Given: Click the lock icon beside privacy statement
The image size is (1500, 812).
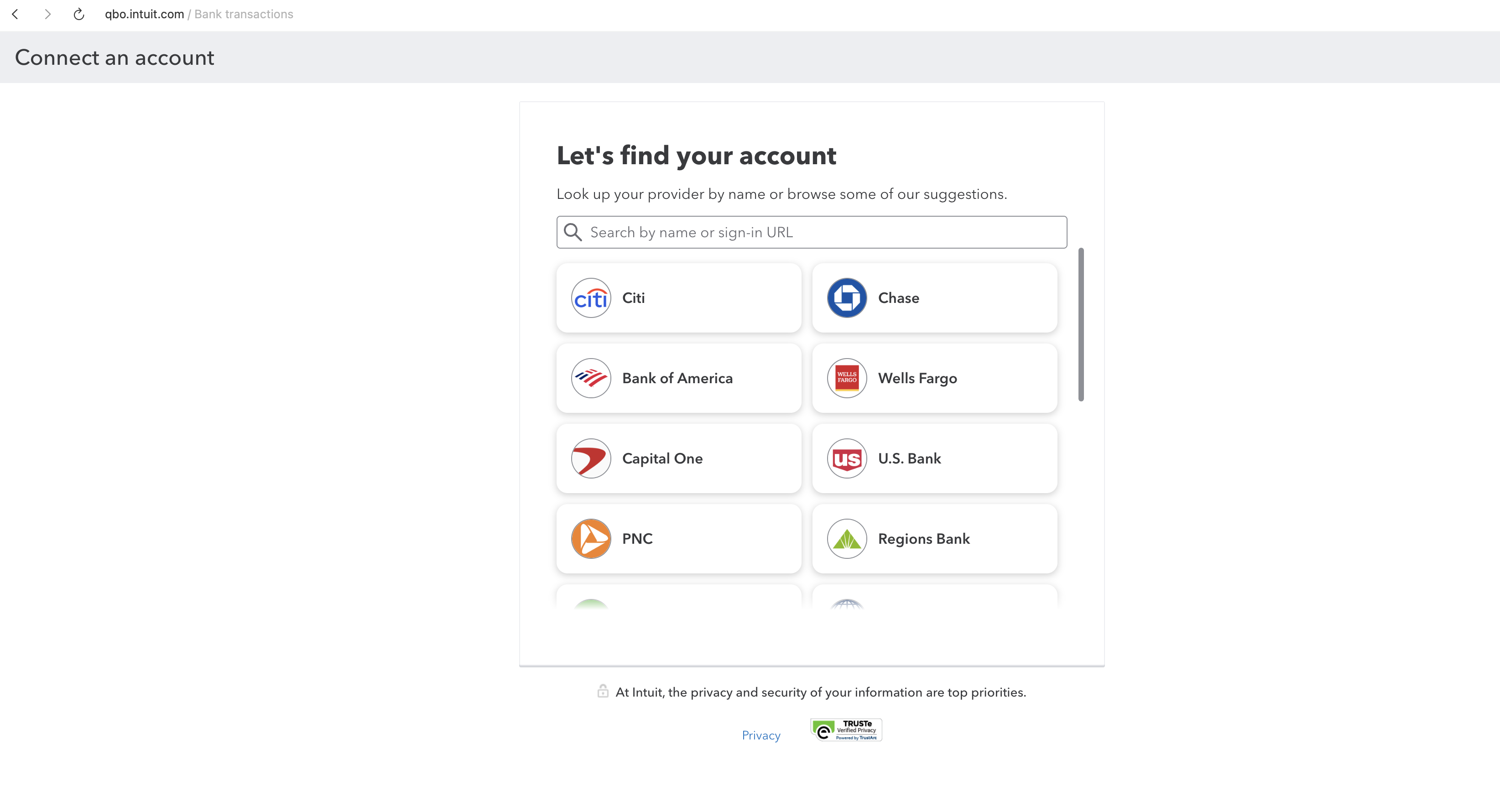Looking at the screenshot, I should tap(603, 691).
